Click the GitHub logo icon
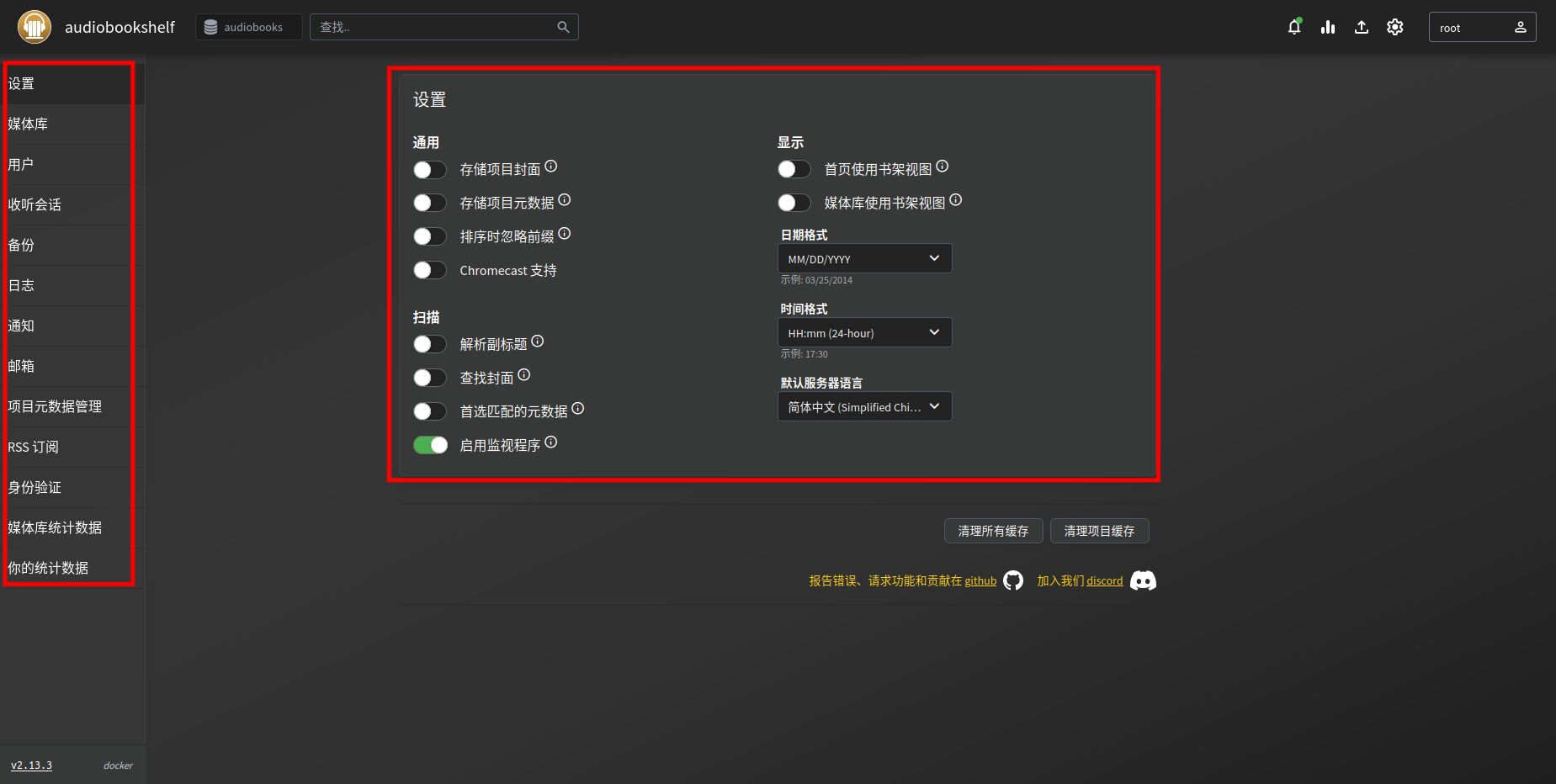This screenshot has width=1556, height=784. tap(1013, 580)
